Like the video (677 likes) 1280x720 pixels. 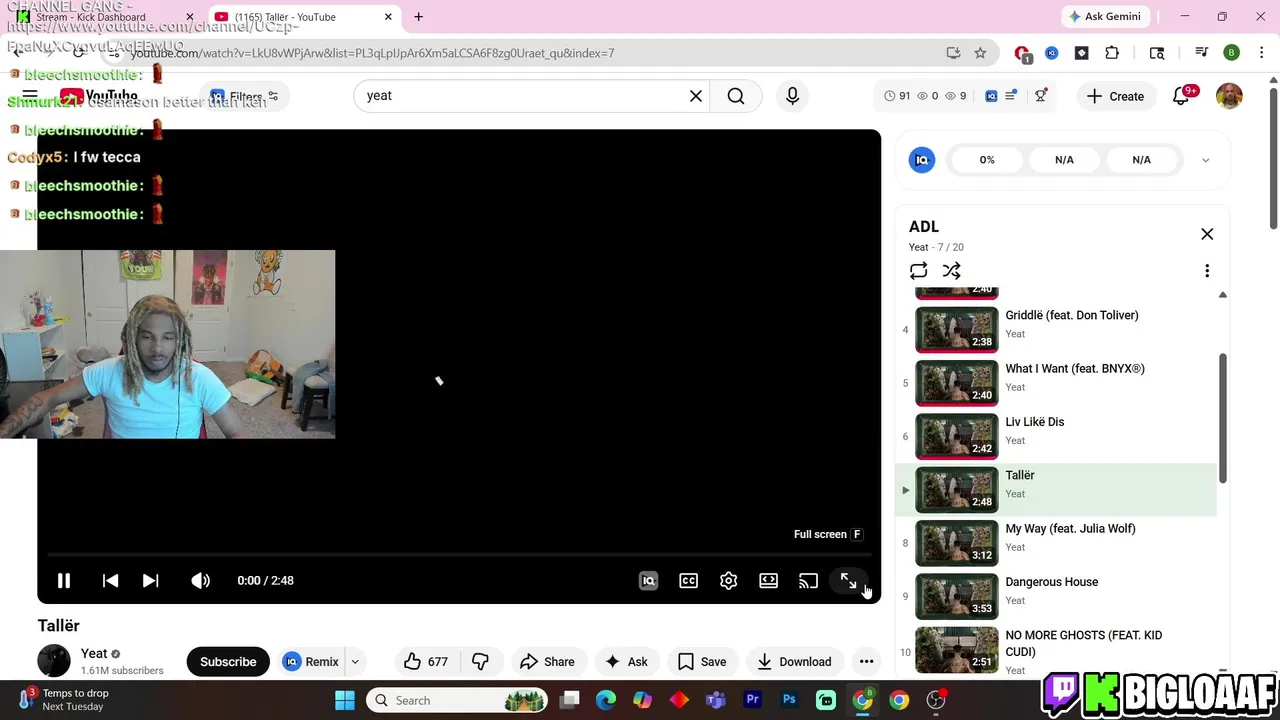click(x=426, y=661)
